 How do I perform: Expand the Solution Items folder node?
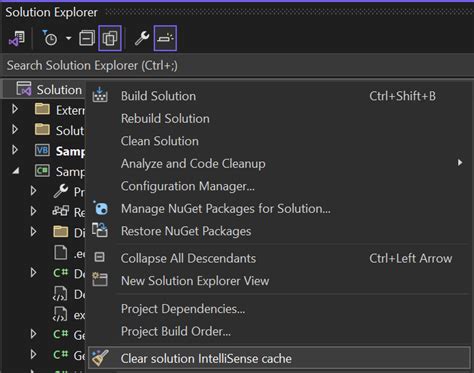click(15, 129)
